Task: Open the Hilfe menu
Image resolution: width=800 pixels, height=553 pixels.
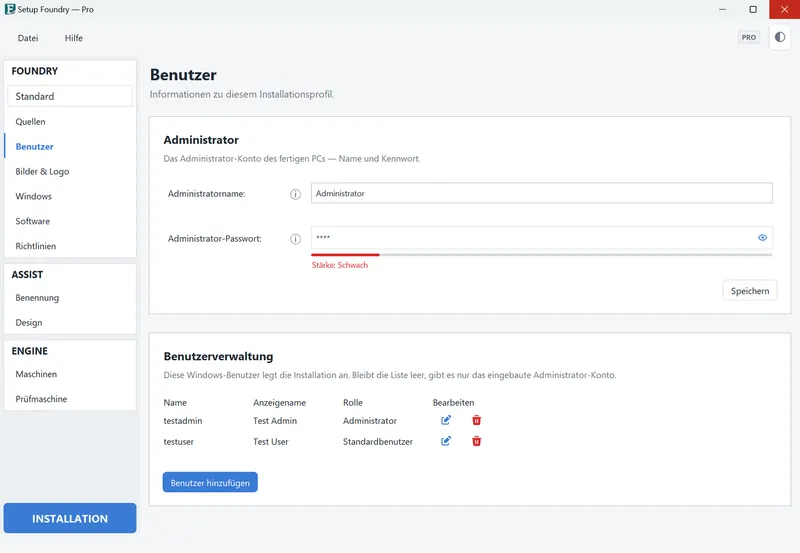Action: tap(73, 38)
